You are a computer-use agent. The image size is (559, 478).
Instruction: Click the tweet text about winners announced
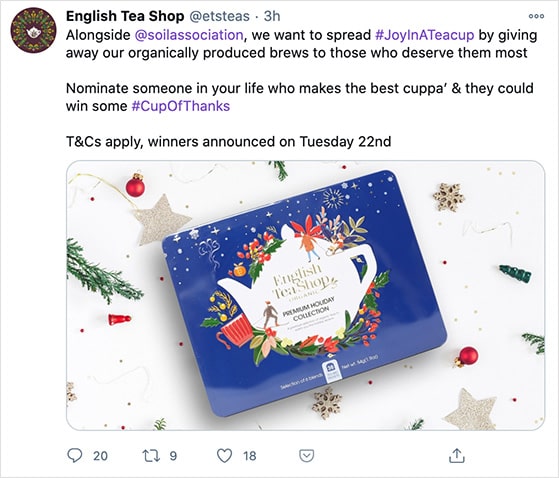[229, 142]
